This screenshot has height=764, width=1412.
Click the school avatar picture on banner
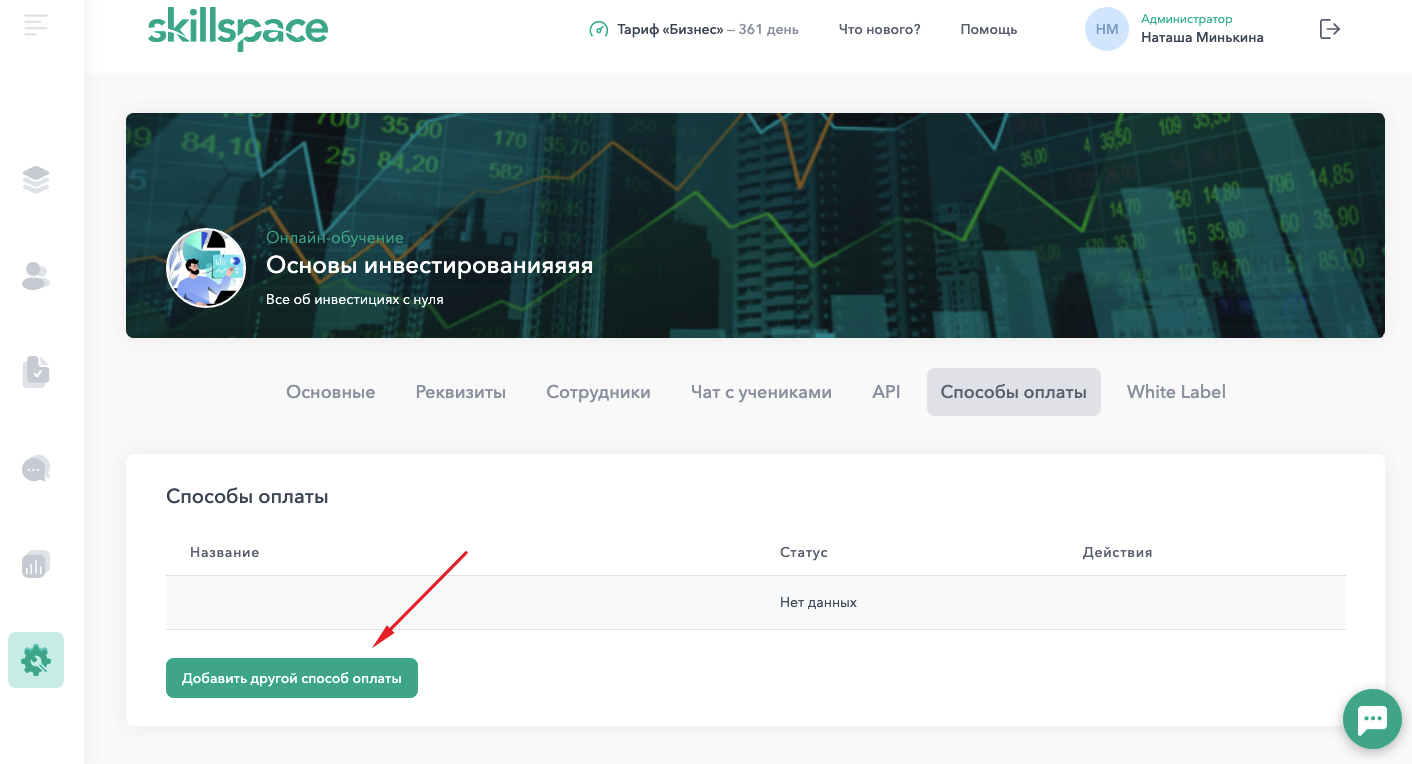pos(206,268)
